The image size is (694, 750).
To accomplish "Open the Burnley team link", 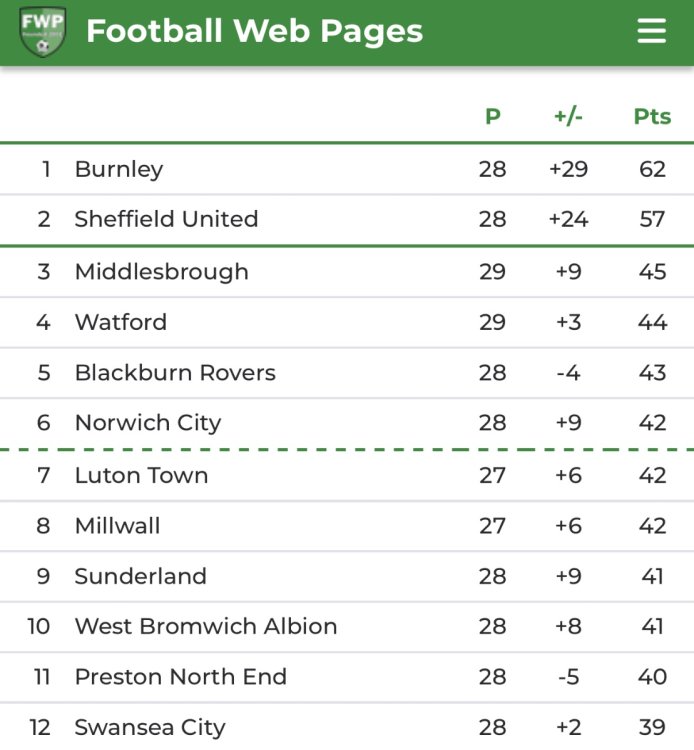I will click(119, 169).
